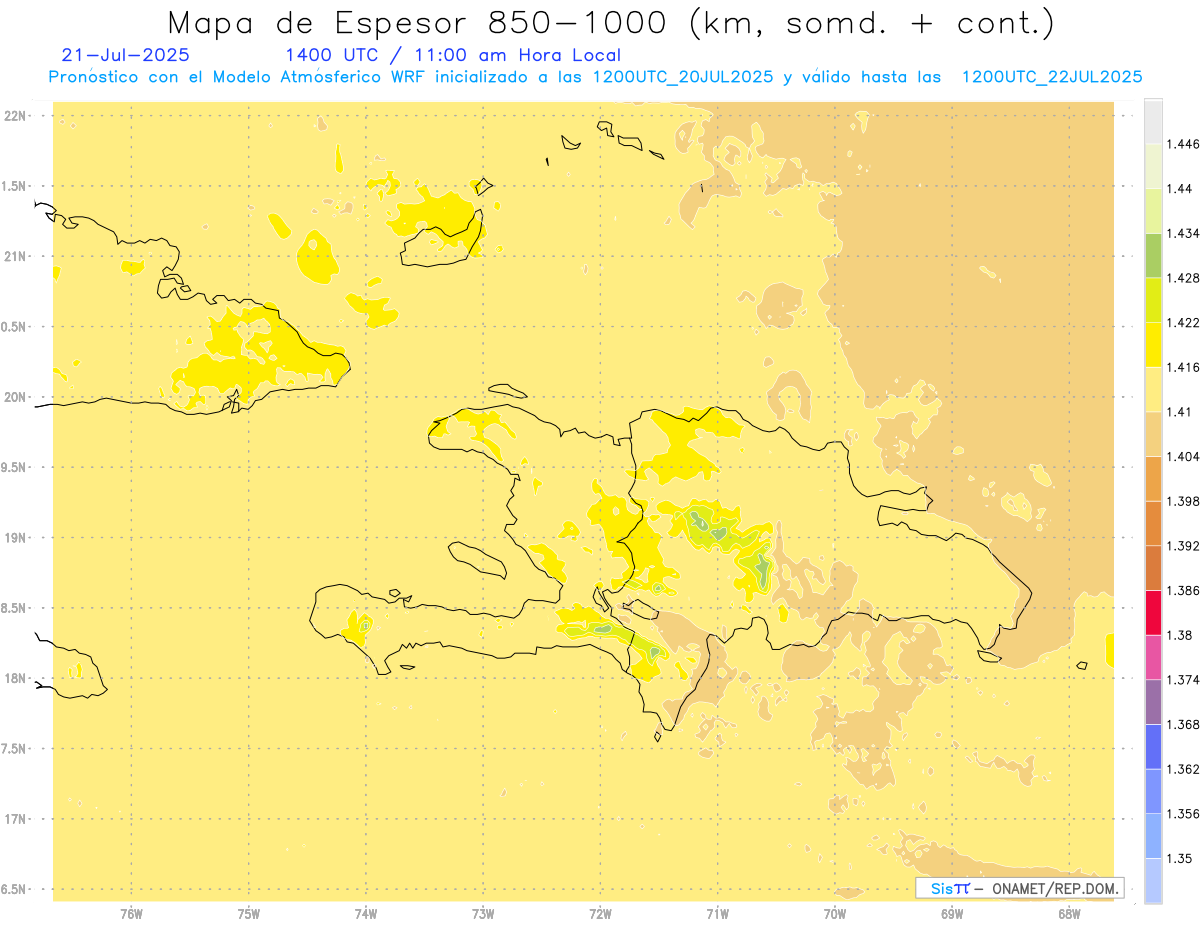Select the valid-until time "1200UTC_22JUL2025"
Image resolution: width=1200 pixels, height=927 pixels.
pyautogui.click(x=1052, y=77)
